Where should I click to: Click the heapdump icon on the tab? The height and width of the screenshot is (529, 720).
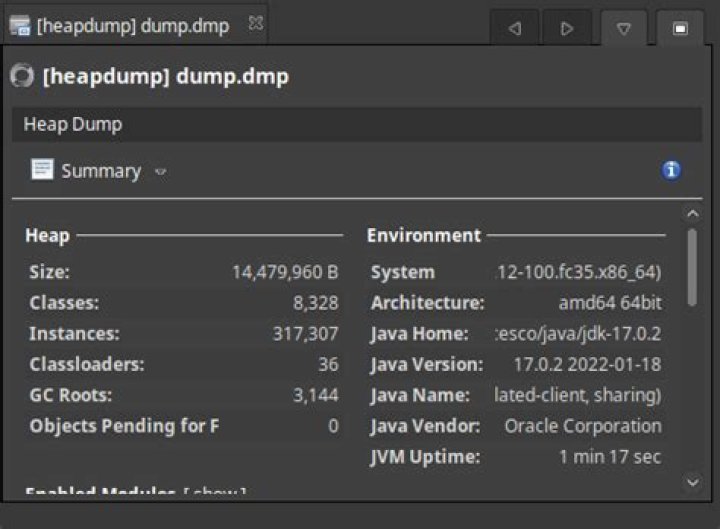(19, 25)
